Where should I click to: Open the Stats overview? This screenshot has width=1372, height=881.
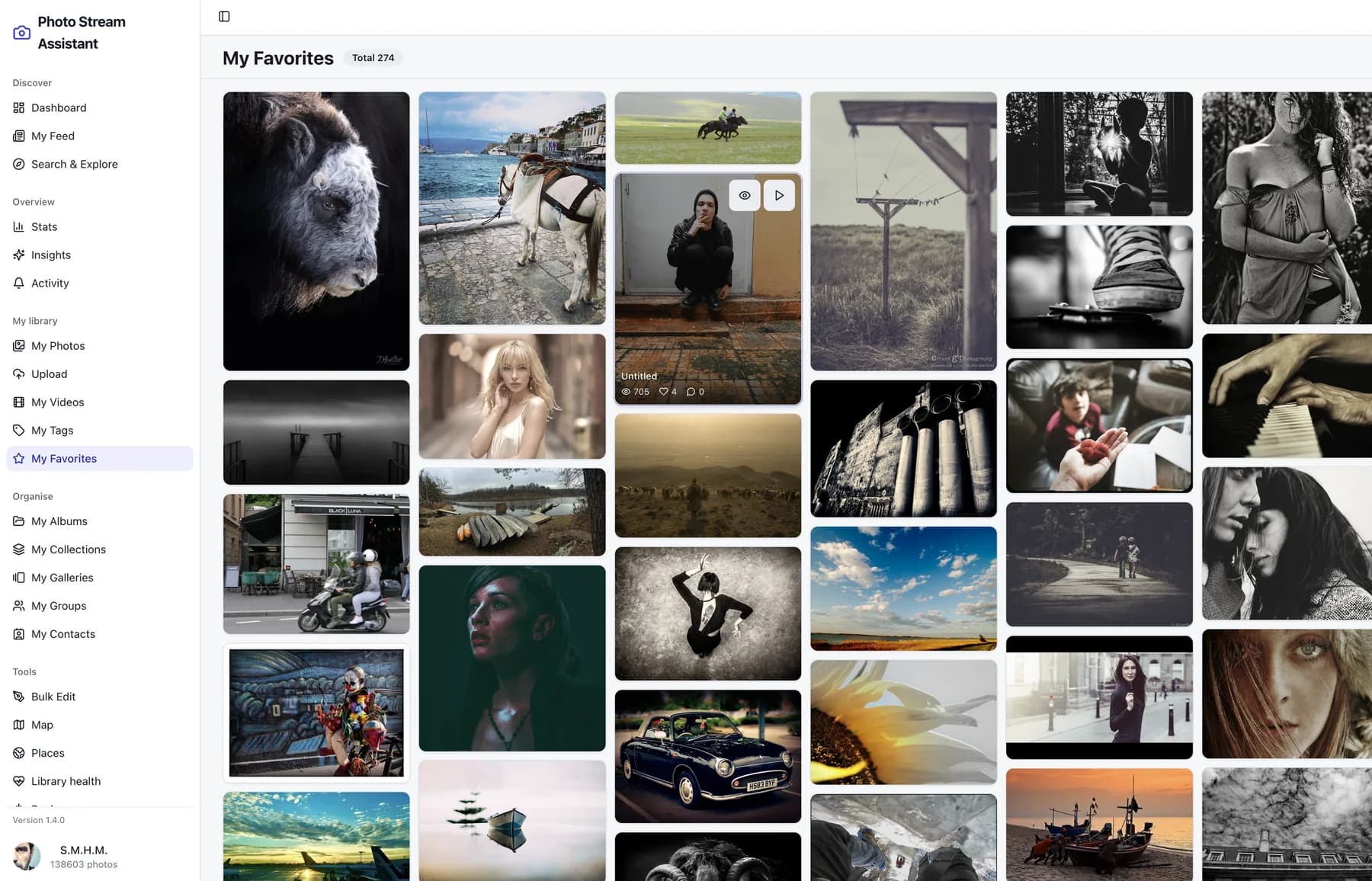click(100, 226)
